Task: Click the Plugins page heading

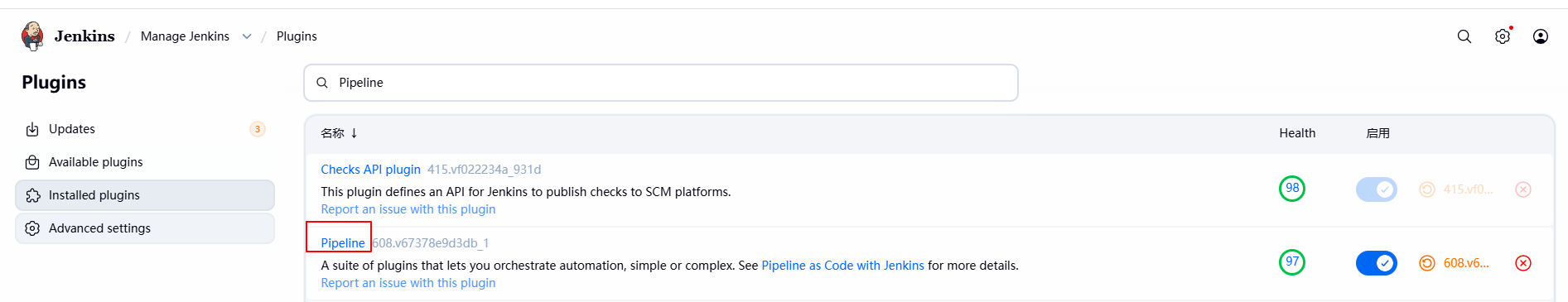Action: point(54,82)
